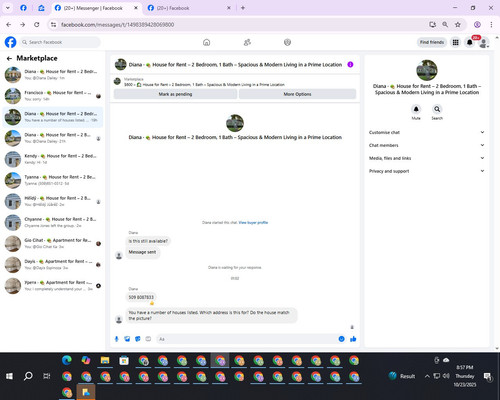500x400 pixels.
Task: Open Yperra's Apartment for Rent conversation
Action: (53, 286)
